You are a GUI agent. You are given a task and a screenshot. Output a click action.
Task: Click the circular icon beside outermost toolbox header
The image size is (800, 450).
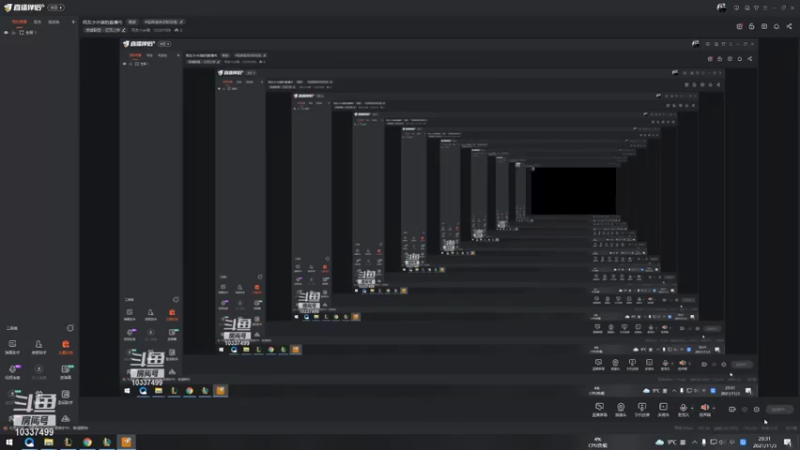(x=70, y=328)
